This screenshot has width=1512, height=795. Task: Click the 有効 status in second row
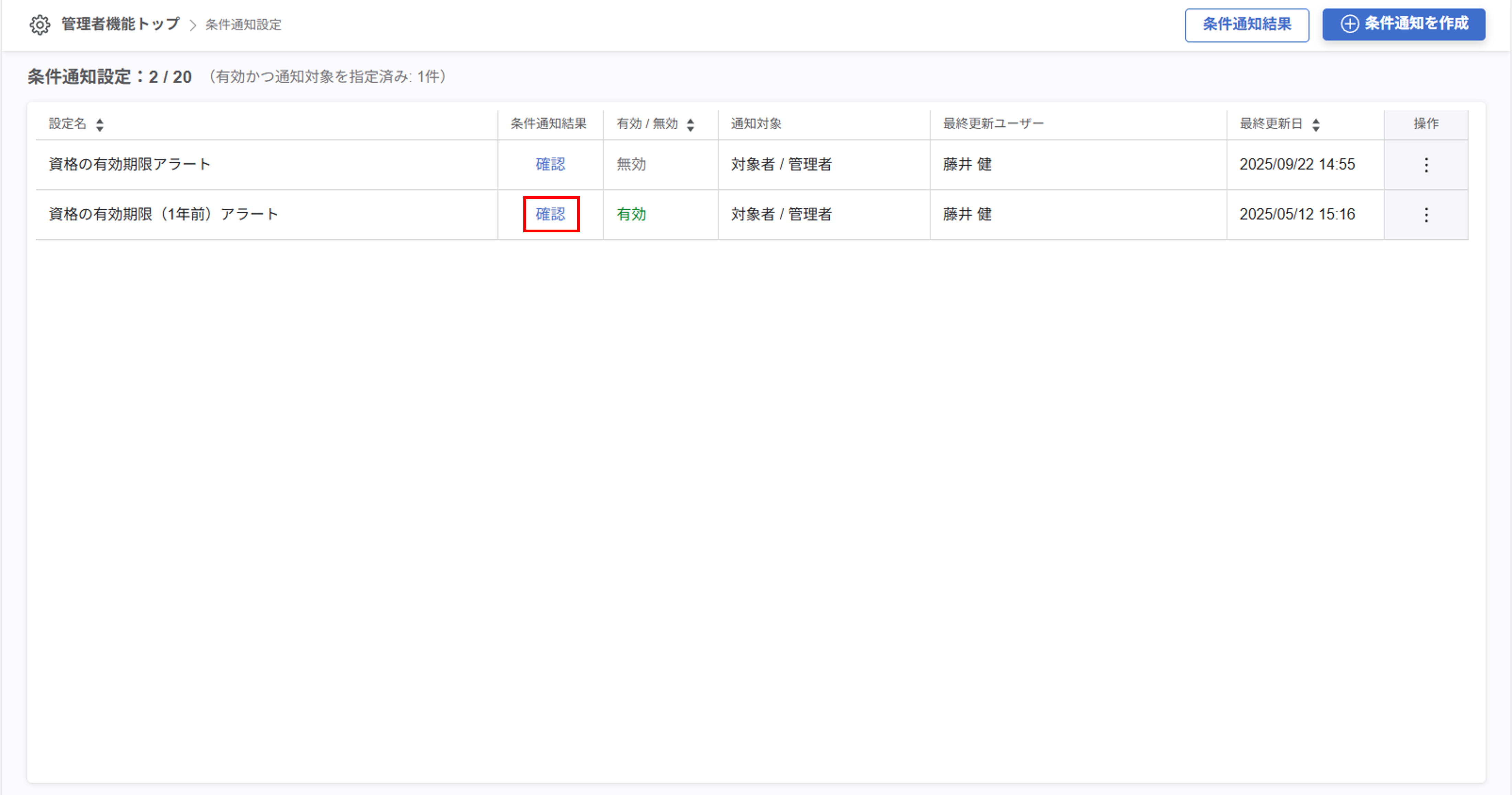pyautogui.click(x=631, y=214)
